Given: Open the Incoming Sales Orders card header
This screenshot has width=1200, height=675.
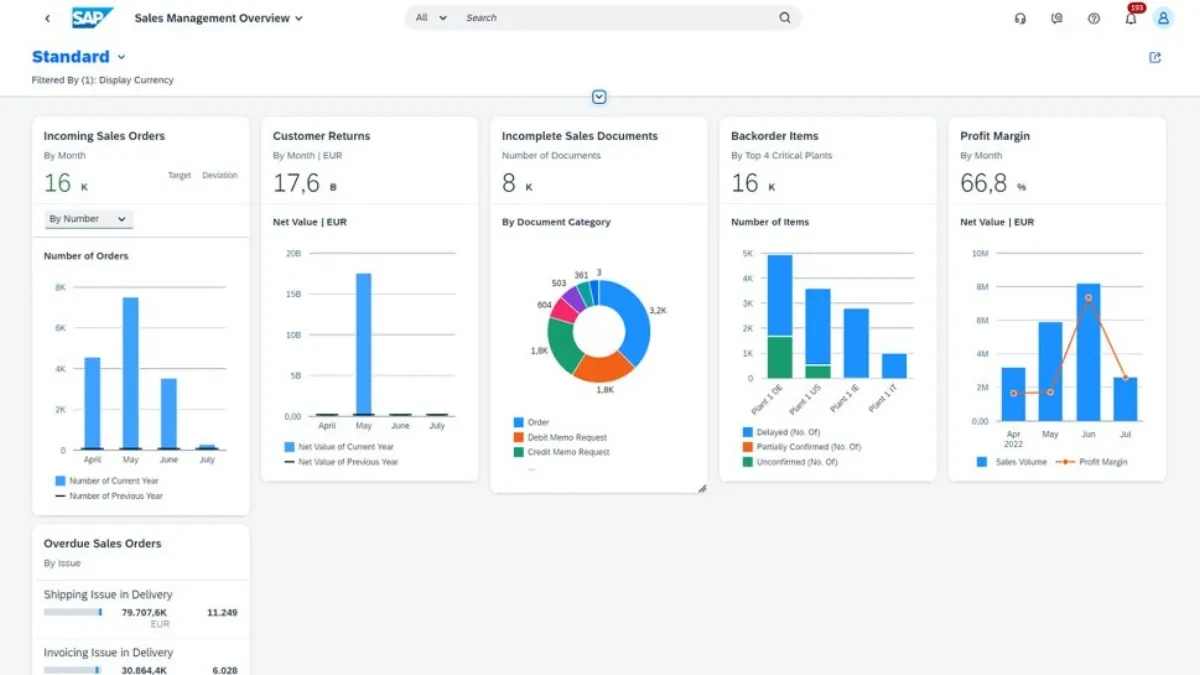Looking at the screenshot, I should [104, 136].
